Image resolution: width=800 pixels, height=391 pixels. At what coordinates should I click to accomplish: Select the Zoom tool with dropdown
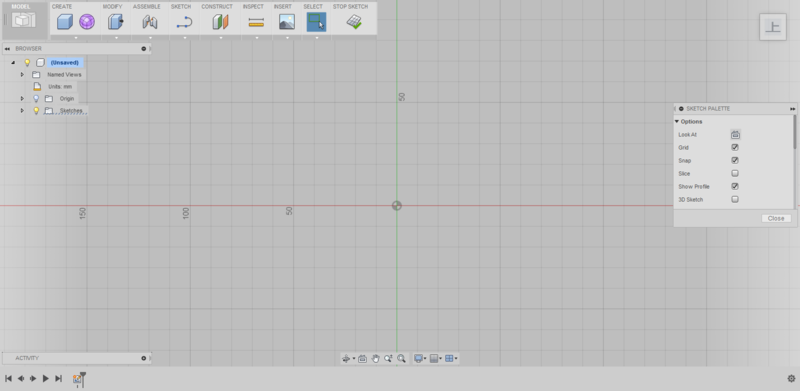[x=388, y=359]
